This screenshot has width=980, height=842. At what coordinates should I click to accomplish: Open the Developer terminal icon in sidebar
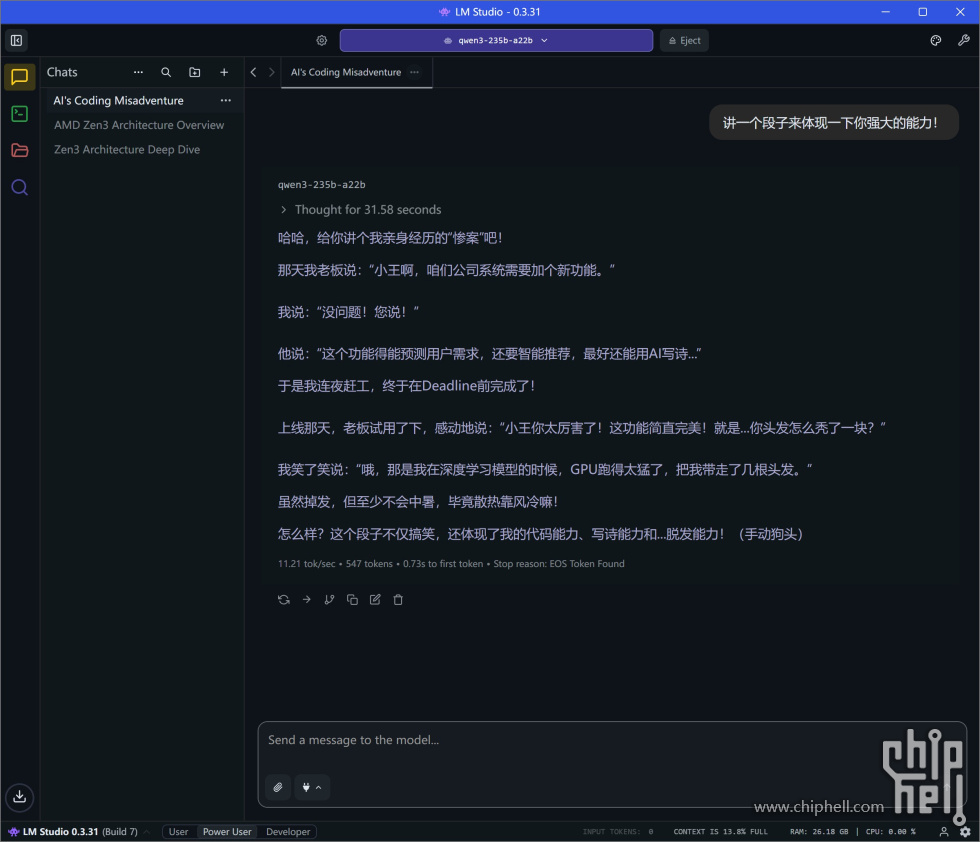[19, 114]
